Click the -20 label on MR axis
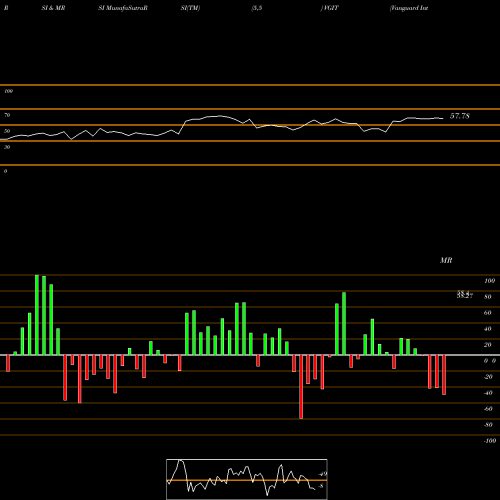This screenshot has height=500, width=500. pyautogui.click(x=488, y=377)
